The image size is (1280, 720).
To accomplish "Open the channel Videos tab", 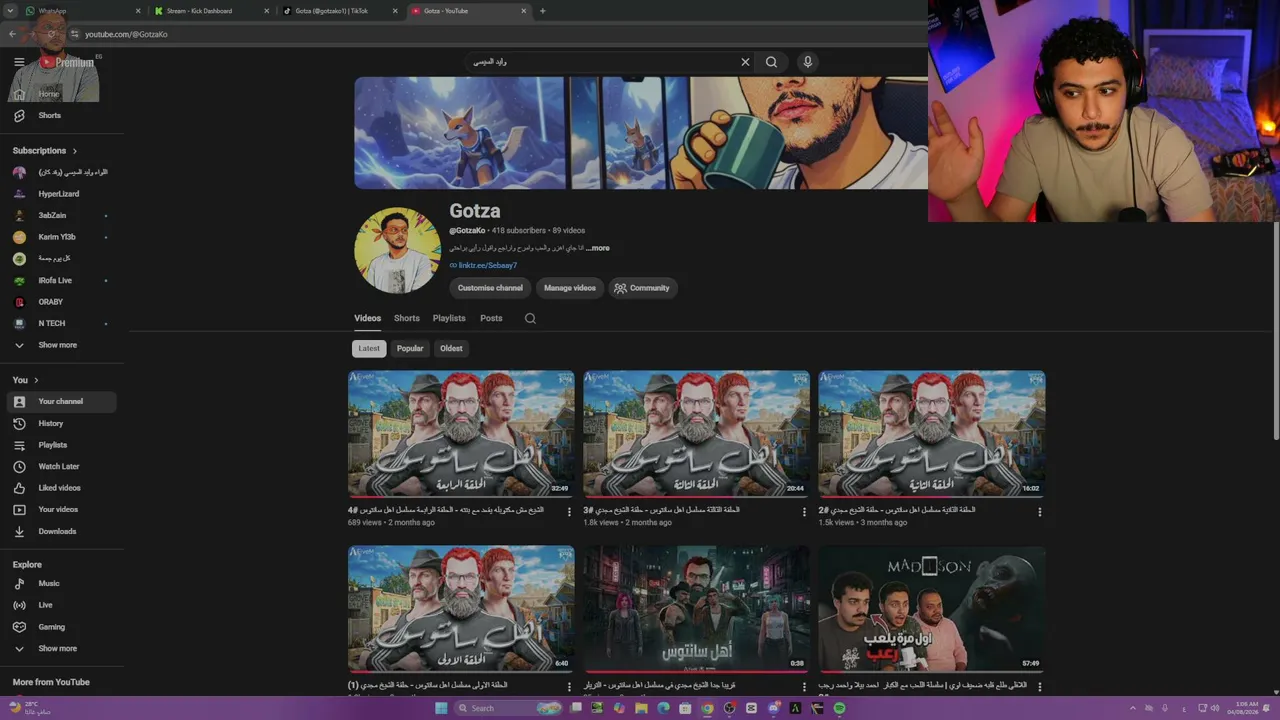I will pos(367,319).
